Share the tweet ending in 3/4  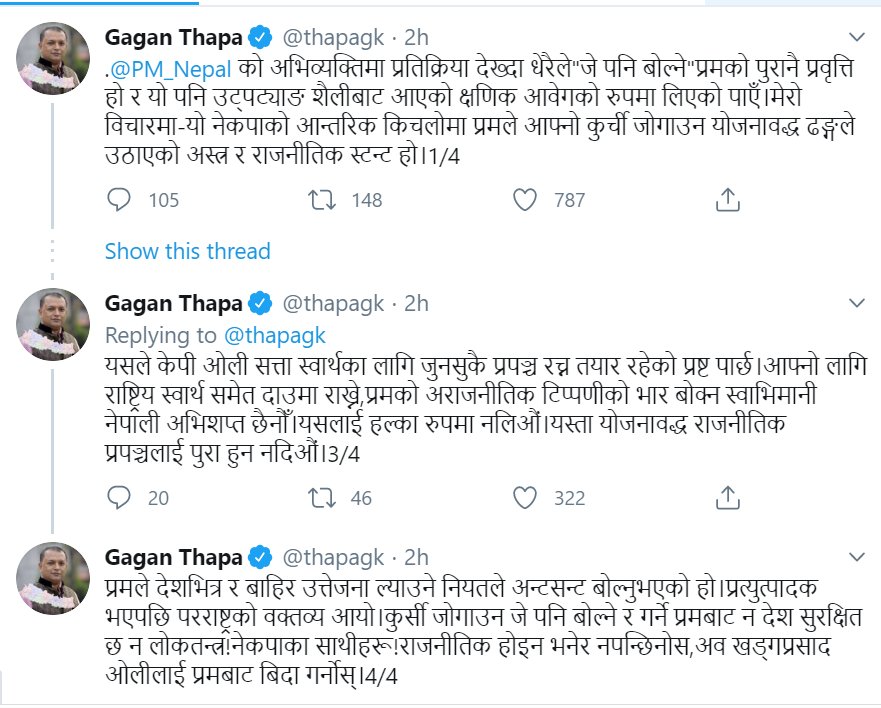pos(728,497)
